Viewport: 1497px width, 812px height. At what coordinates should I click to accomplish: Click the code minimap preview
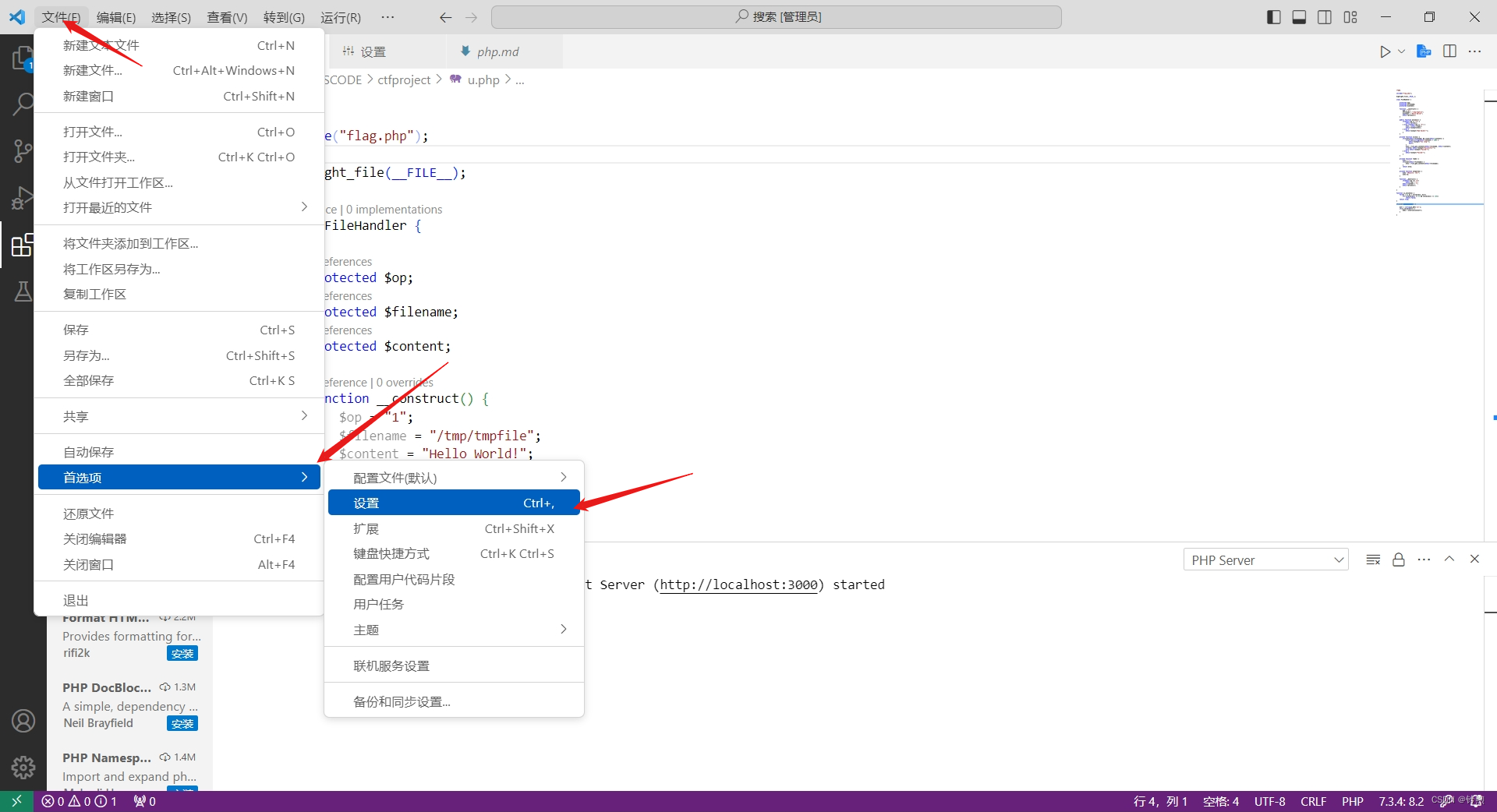pos(1439,152)
